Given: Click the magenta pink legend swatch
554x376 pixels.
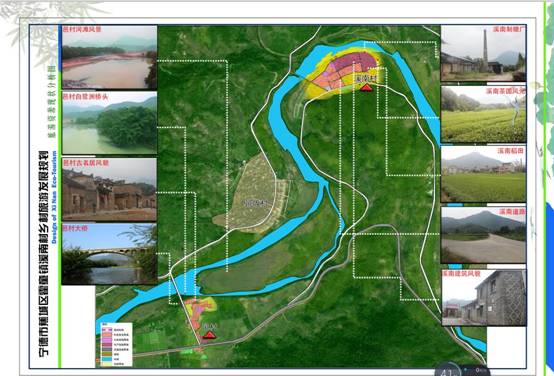Looking at the screenshot, I should pyautogui.click(x=107, y=340).
